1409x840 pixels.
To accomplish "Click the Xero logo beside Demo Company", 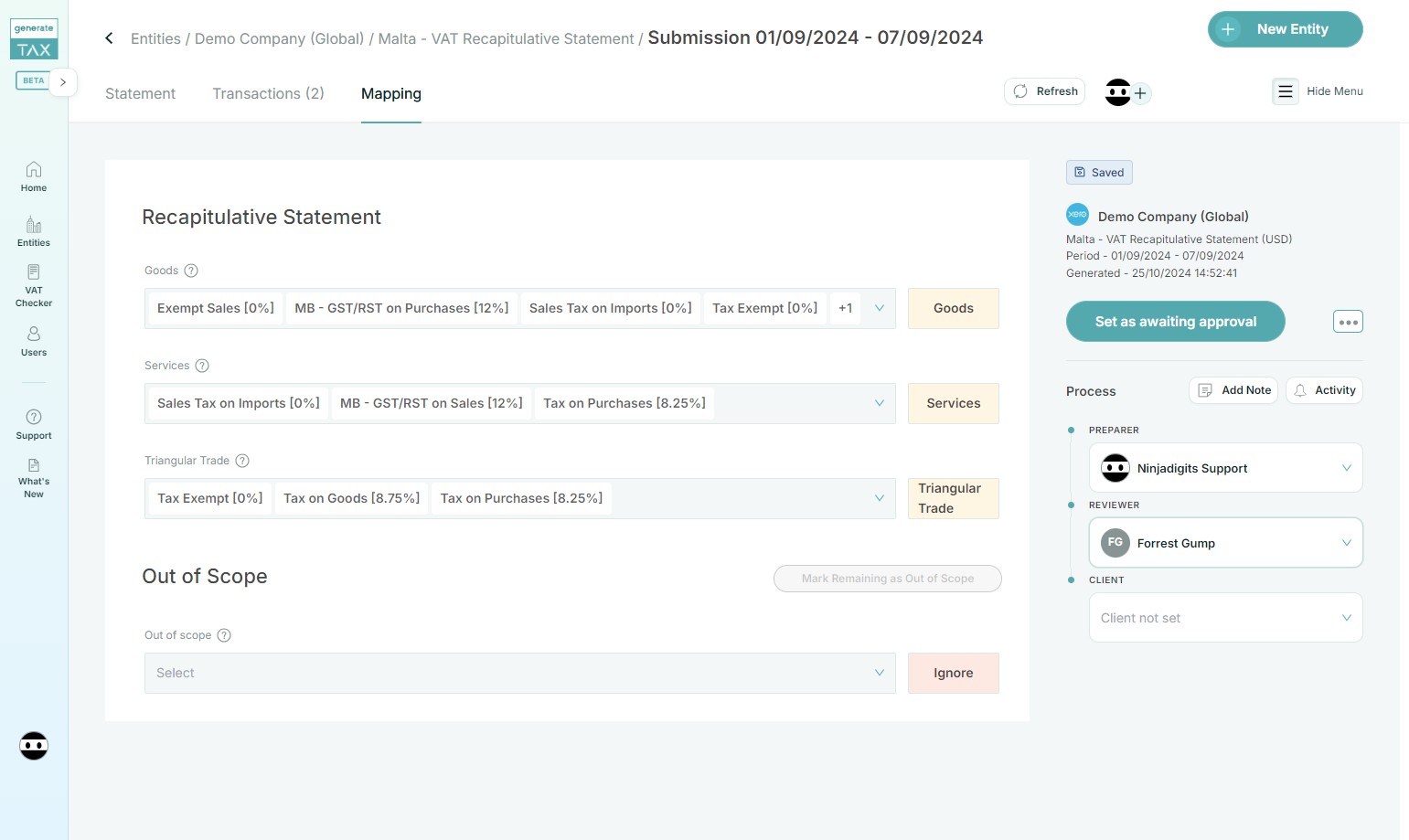I will (x=1078, y=215).
